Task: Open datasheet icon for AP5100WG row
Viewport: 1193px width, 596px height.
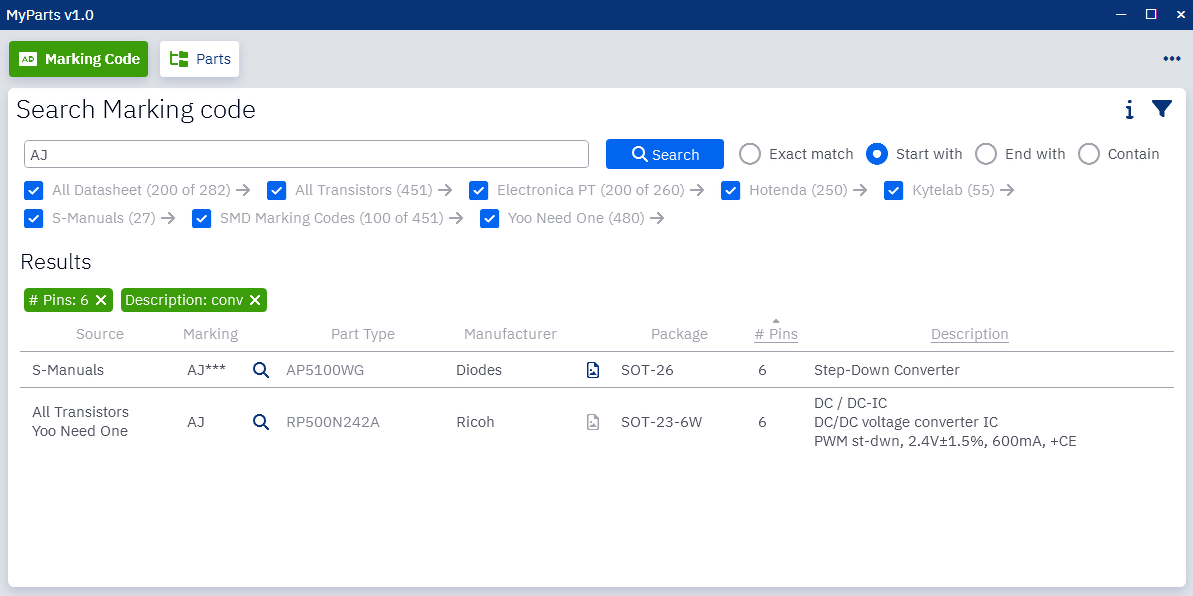Action: tap(593, 370)
